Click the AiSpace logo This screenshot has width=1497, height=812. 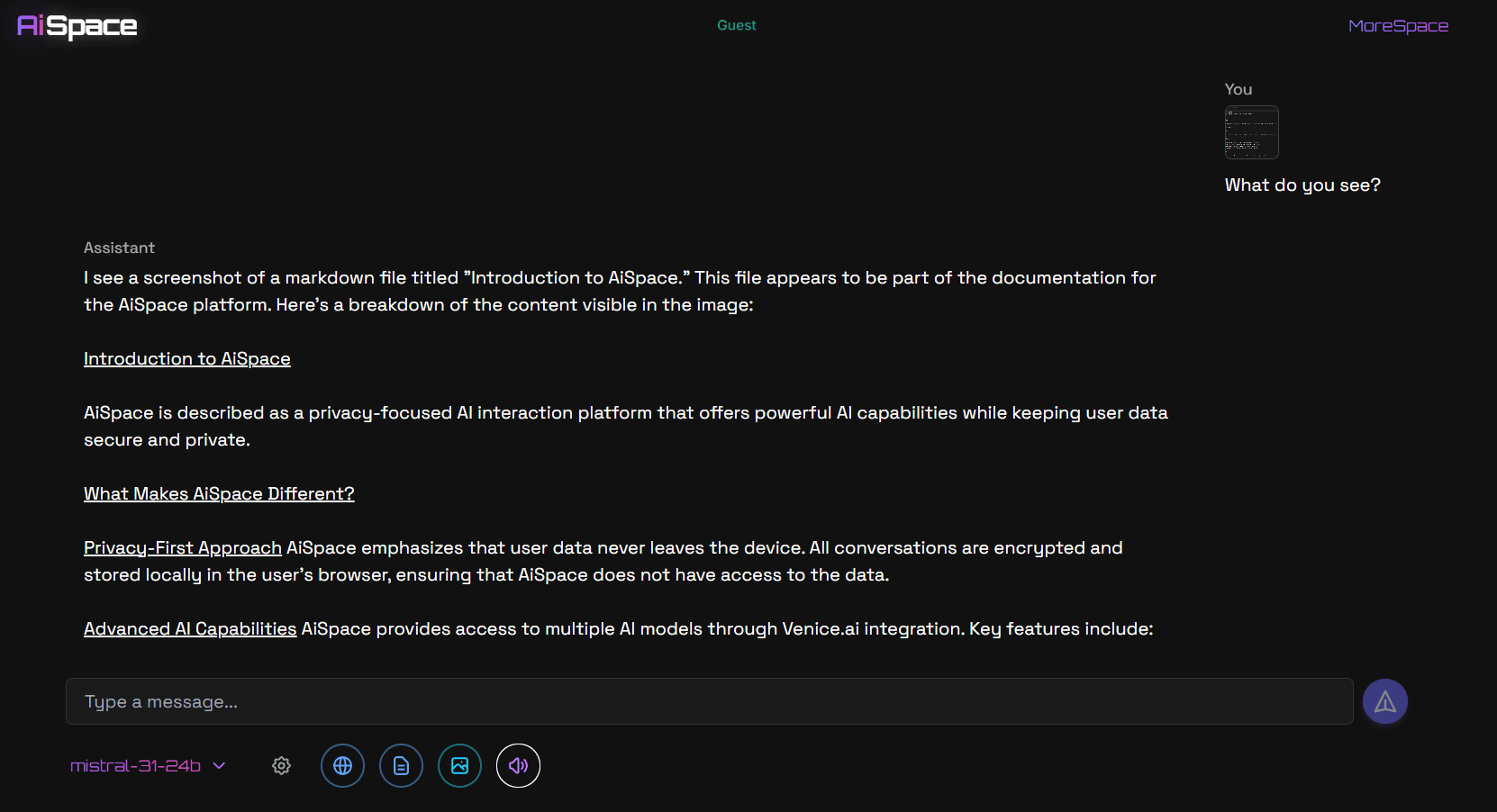click(77, 26)
